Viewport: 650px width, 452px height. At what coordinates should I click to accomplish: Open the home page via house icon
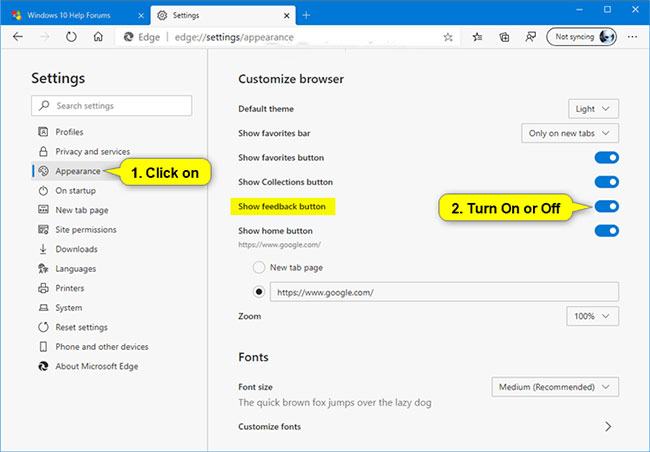98,37
